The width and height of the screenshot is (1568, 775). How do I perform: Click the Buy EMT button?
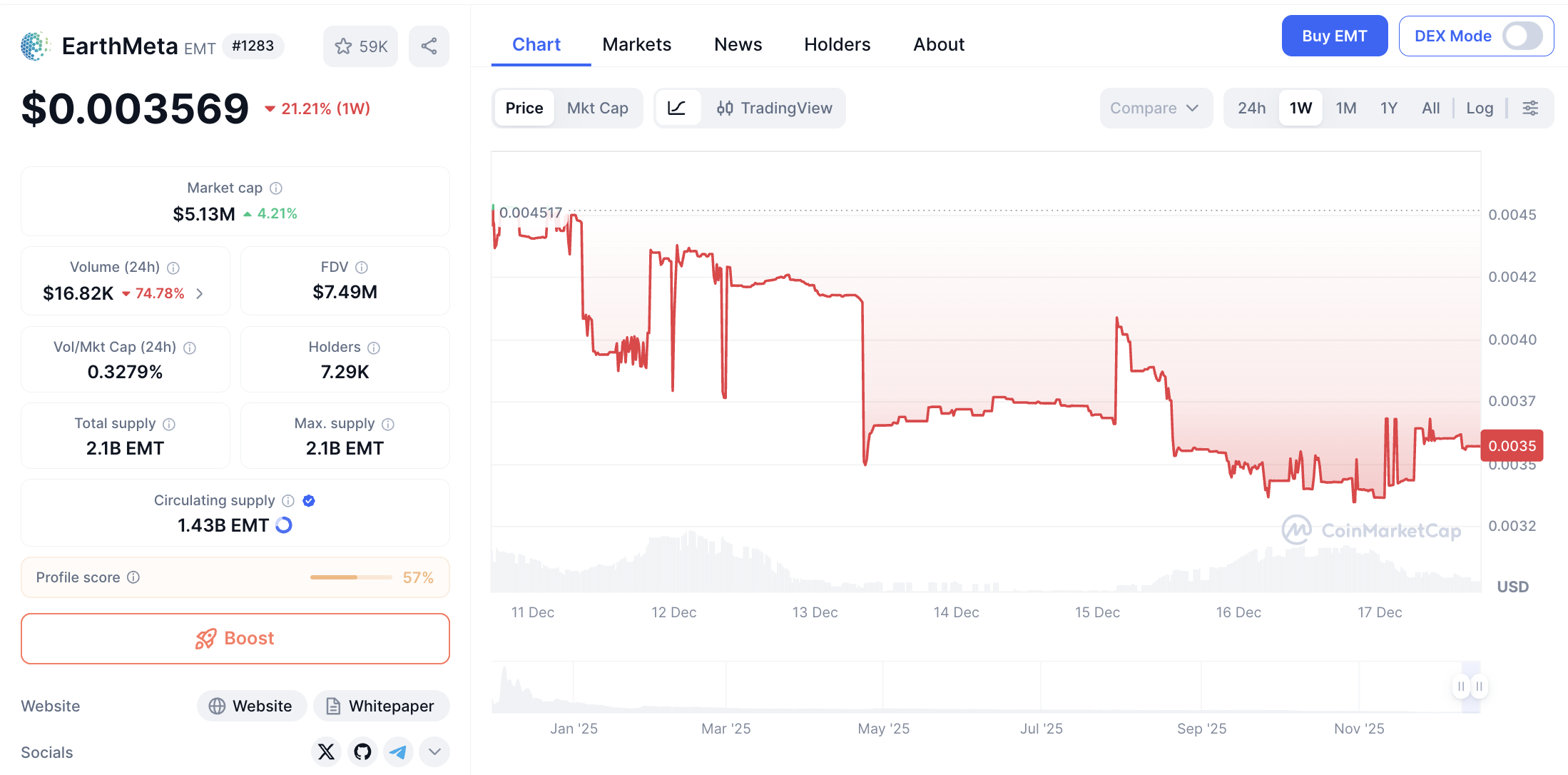(1334, 36)
